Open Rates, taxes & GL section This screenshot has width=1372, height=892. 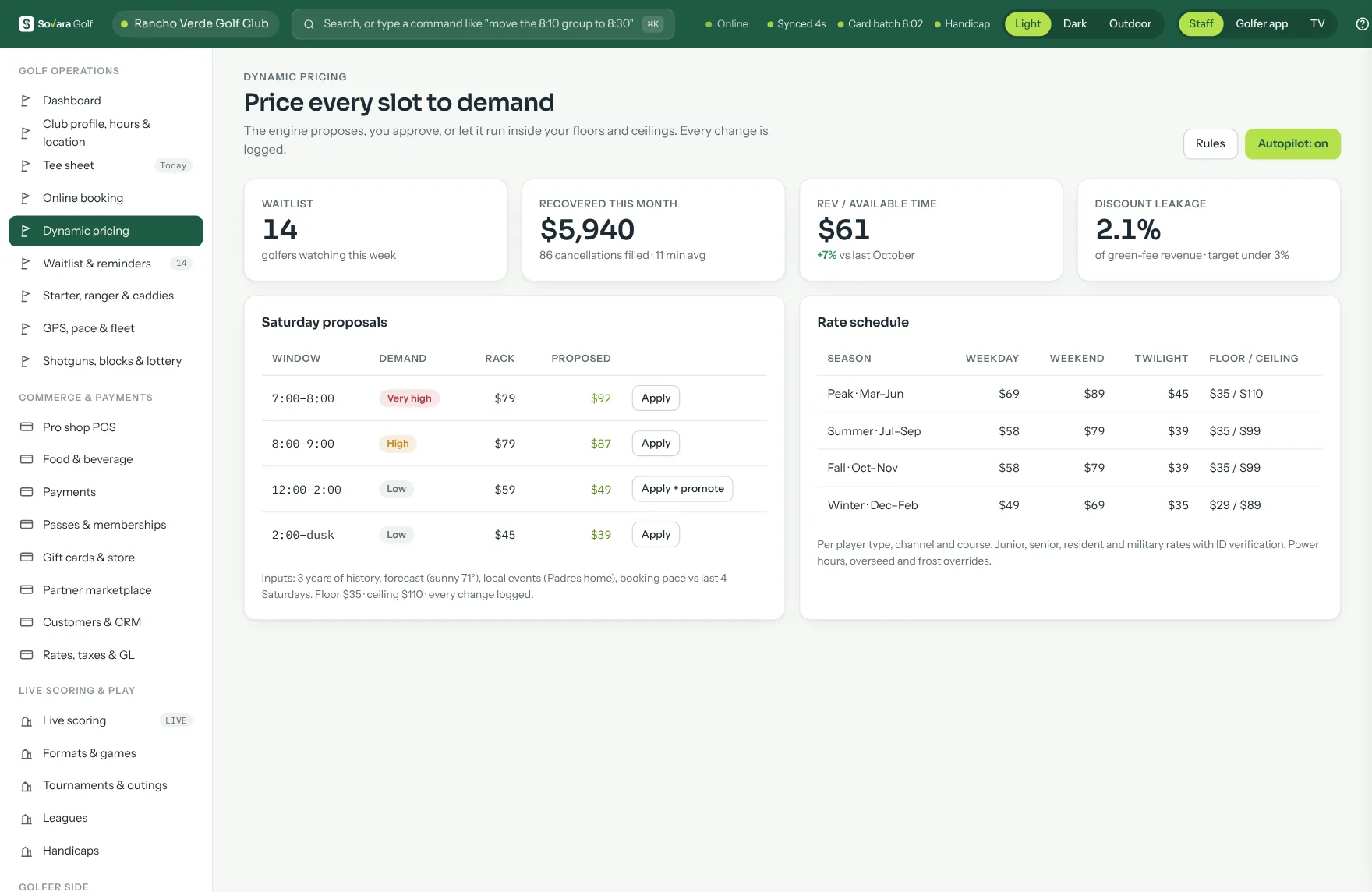[x=106, y=655]
